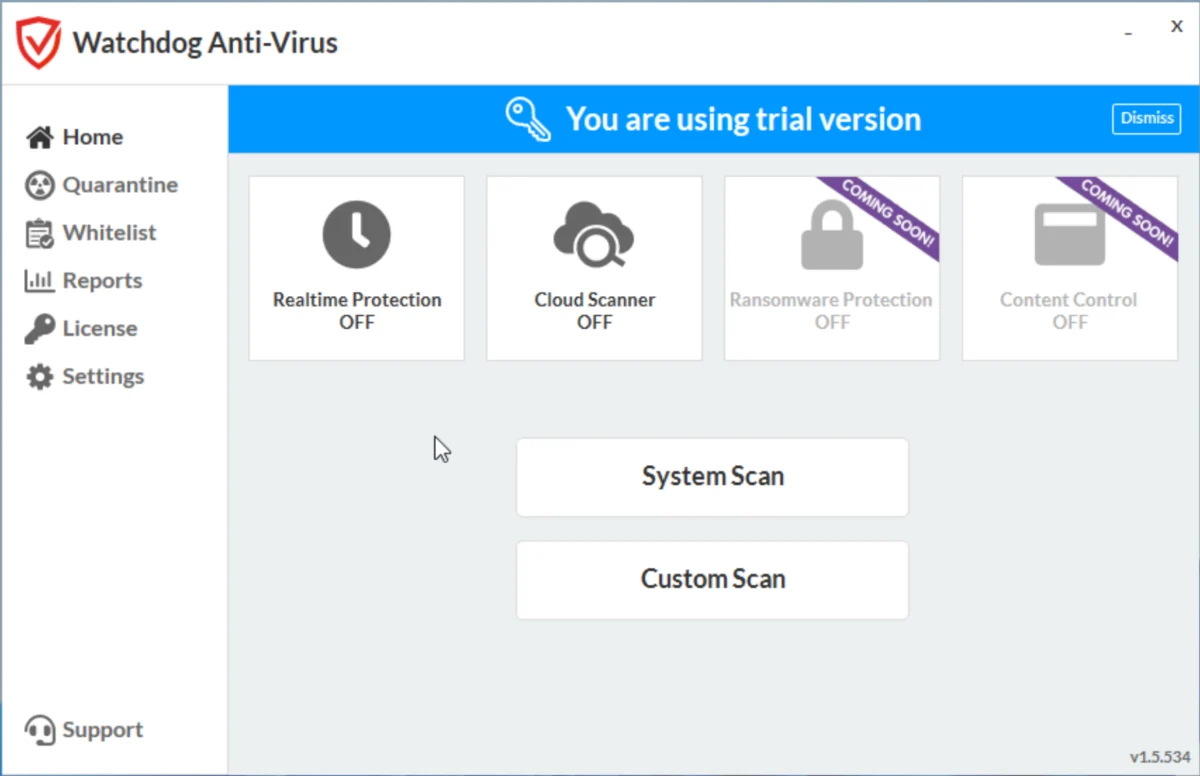Click the Realtime Protection clock icon
Viewport: 1200px width, 776px height.
click(x=356, y=235)
